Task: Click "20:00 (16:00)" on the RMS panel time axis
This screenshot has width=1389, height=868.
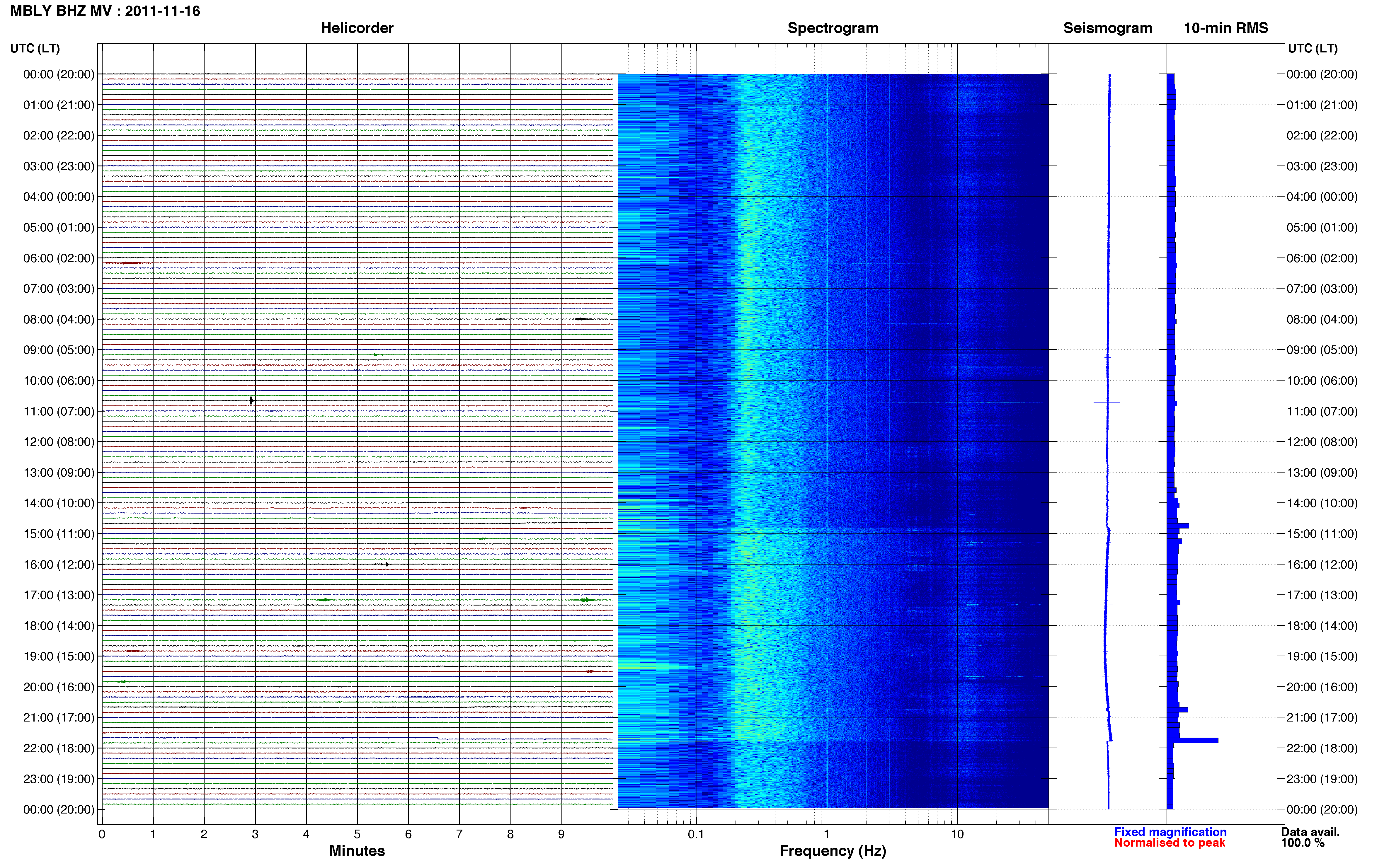Action: tap(1322, 687)
